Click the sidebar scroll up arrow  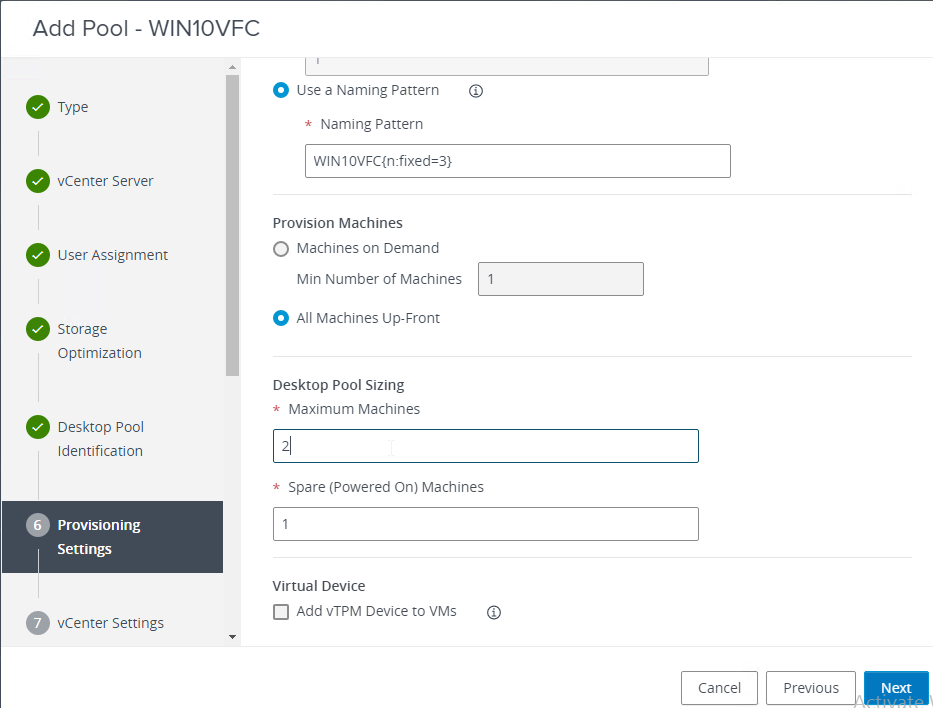(232, 67)
